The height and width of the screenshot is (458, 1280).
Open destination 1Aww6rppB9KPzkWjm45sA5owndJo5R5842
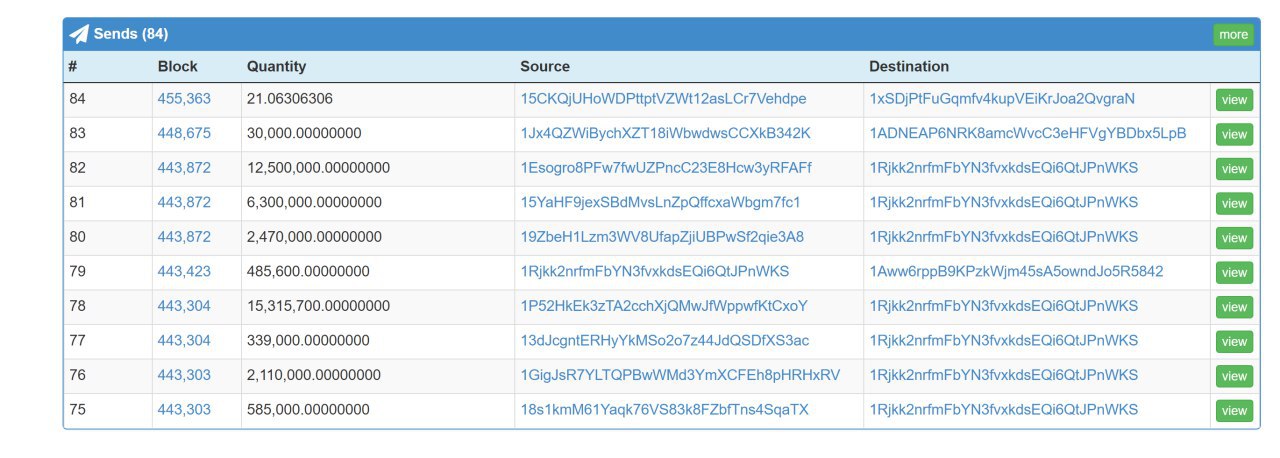click(1016, 271)
